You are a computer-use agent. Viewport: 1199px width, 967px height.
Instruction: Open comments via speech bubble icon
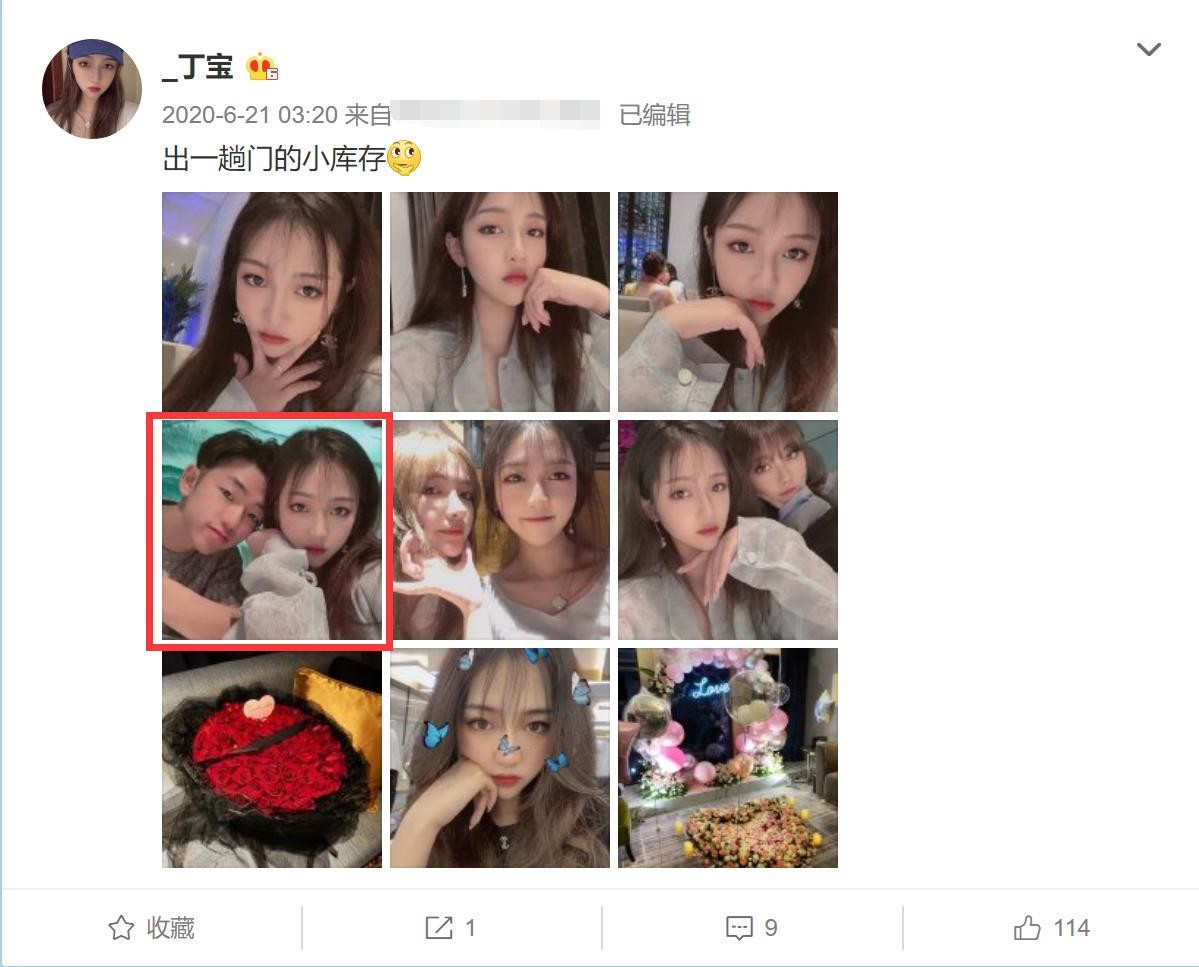tap(739, 928)
